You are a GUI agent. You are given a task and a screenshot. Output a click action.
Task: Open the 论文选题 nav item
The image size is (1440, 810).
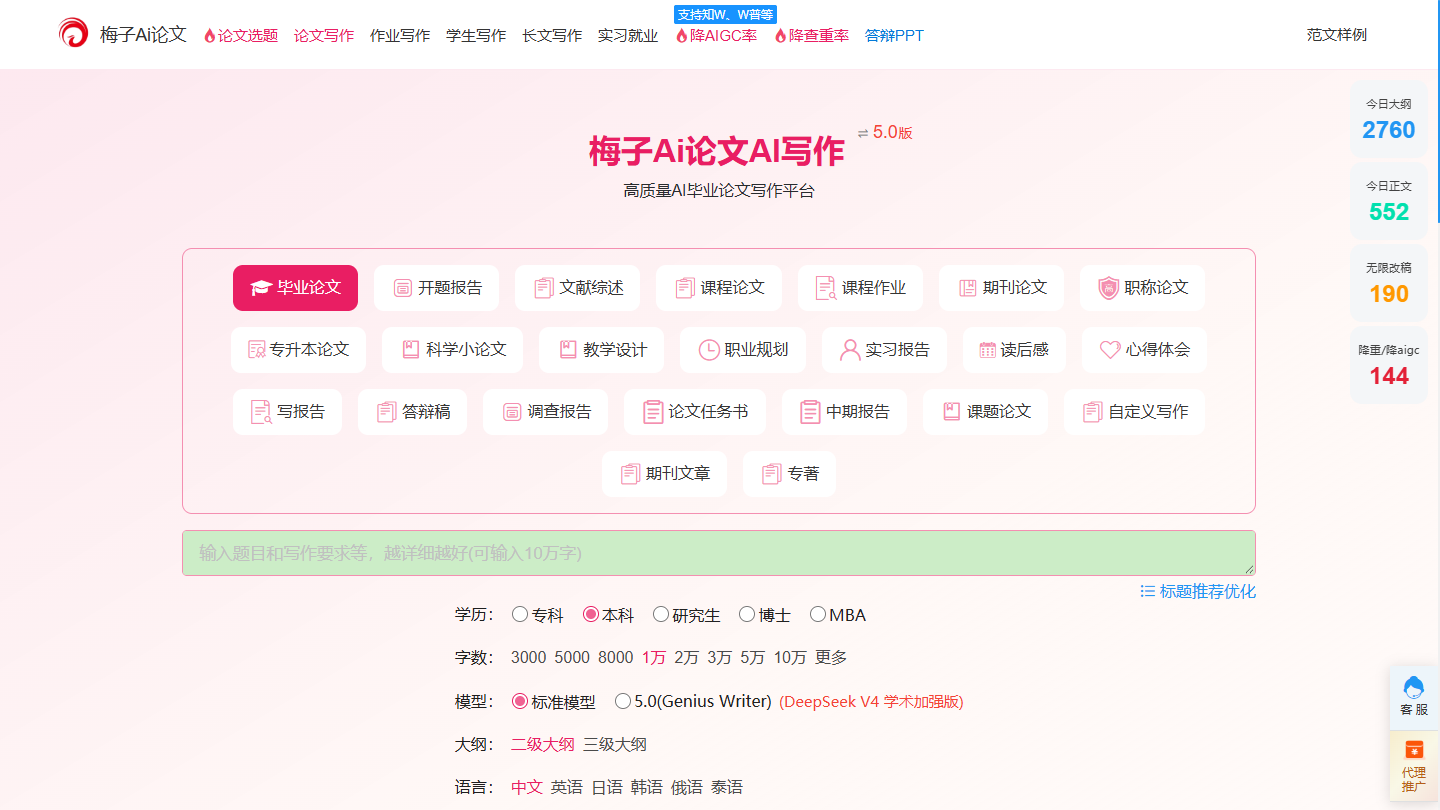coord(241,35)
